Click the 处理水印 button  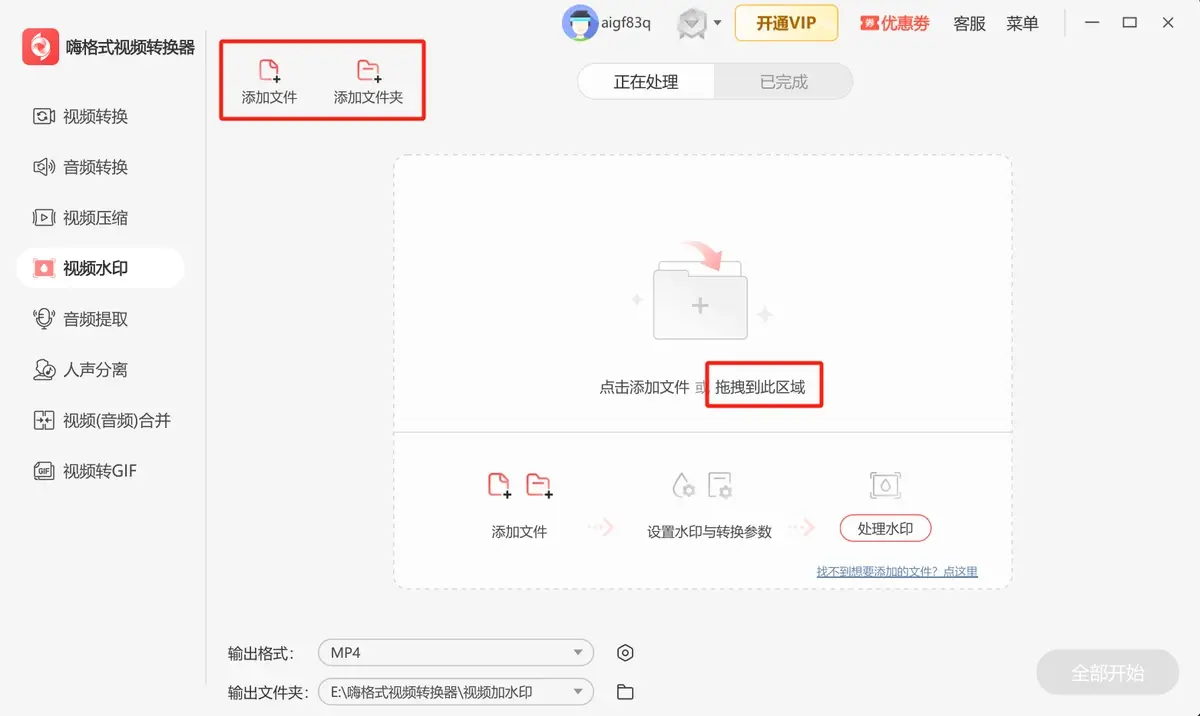[x=885, y=529]
